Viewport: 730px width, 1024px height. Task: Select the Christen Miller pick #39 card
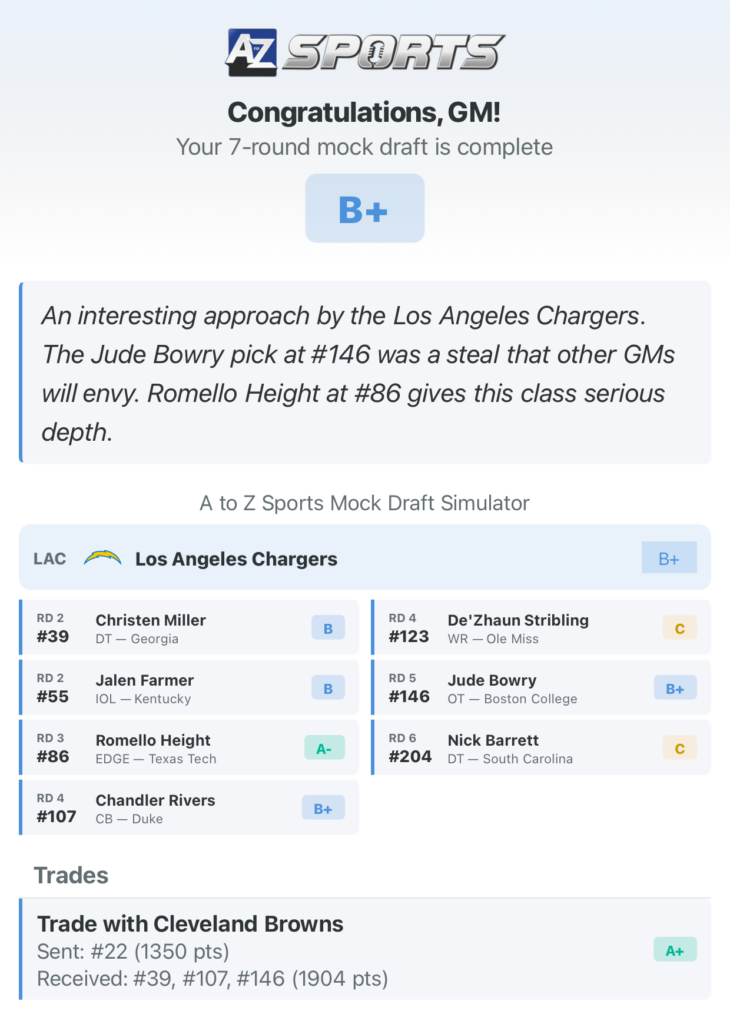[189, 628]
